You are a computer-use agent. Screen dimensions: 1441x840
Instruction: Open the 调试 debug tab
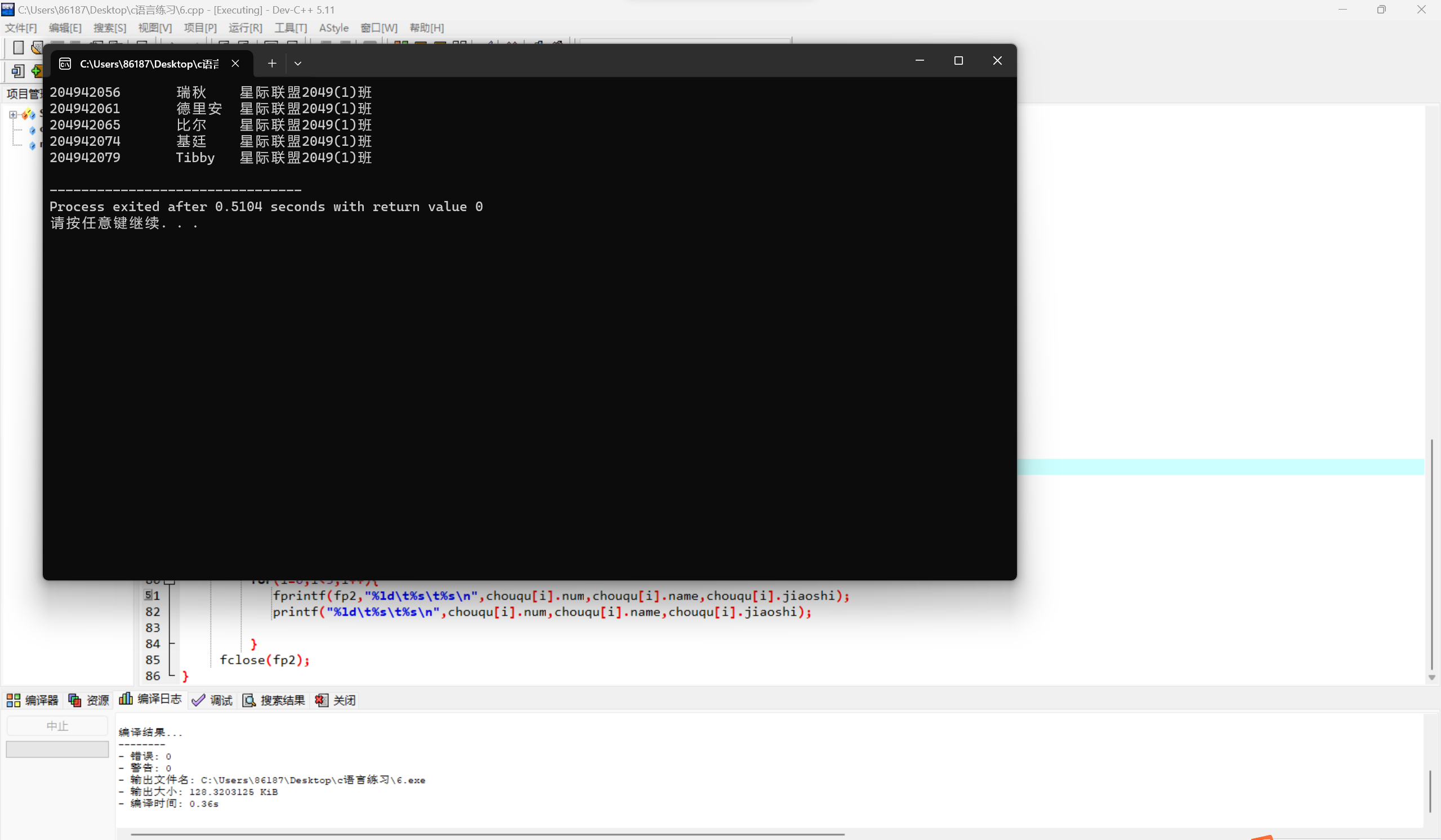point(212,700)
